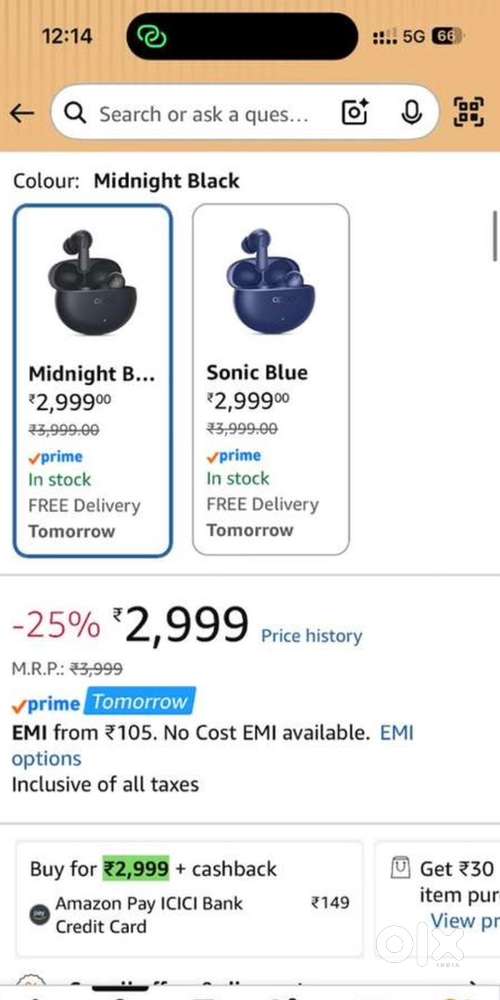Tap the Midnight Black earbuds image
The width and height of the screenshot is (500, 1000).
[92, 282]
